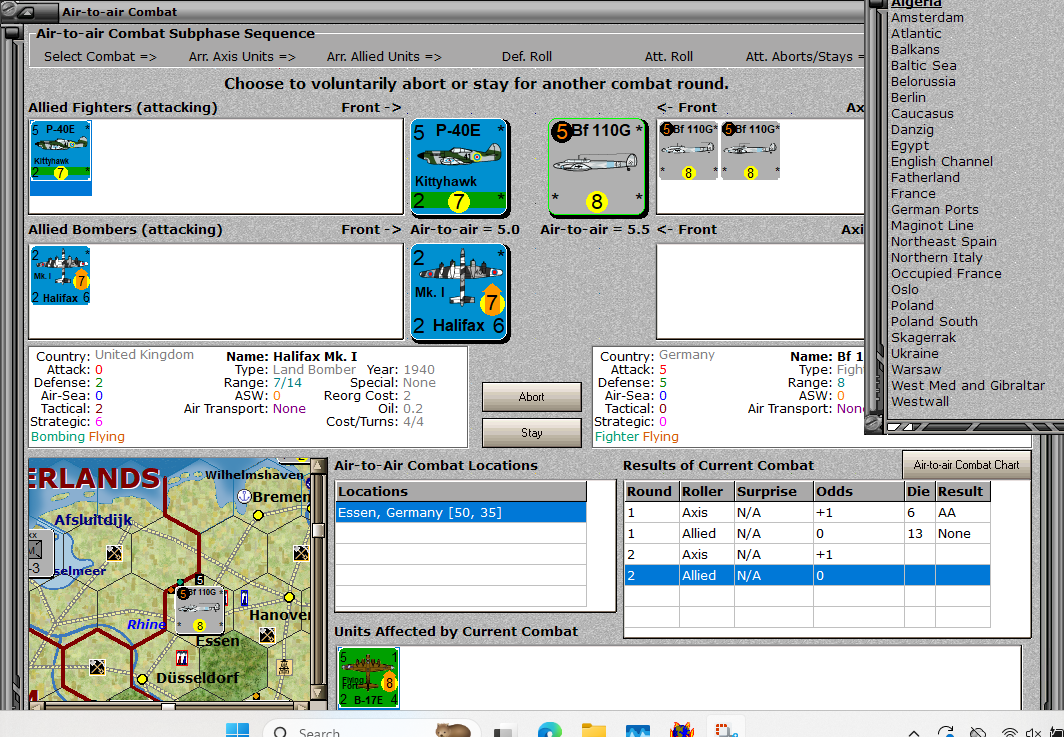Select Northern Italy in the locations list
This screenshot has height=737, width=1064.
click(x=936, y=257)
